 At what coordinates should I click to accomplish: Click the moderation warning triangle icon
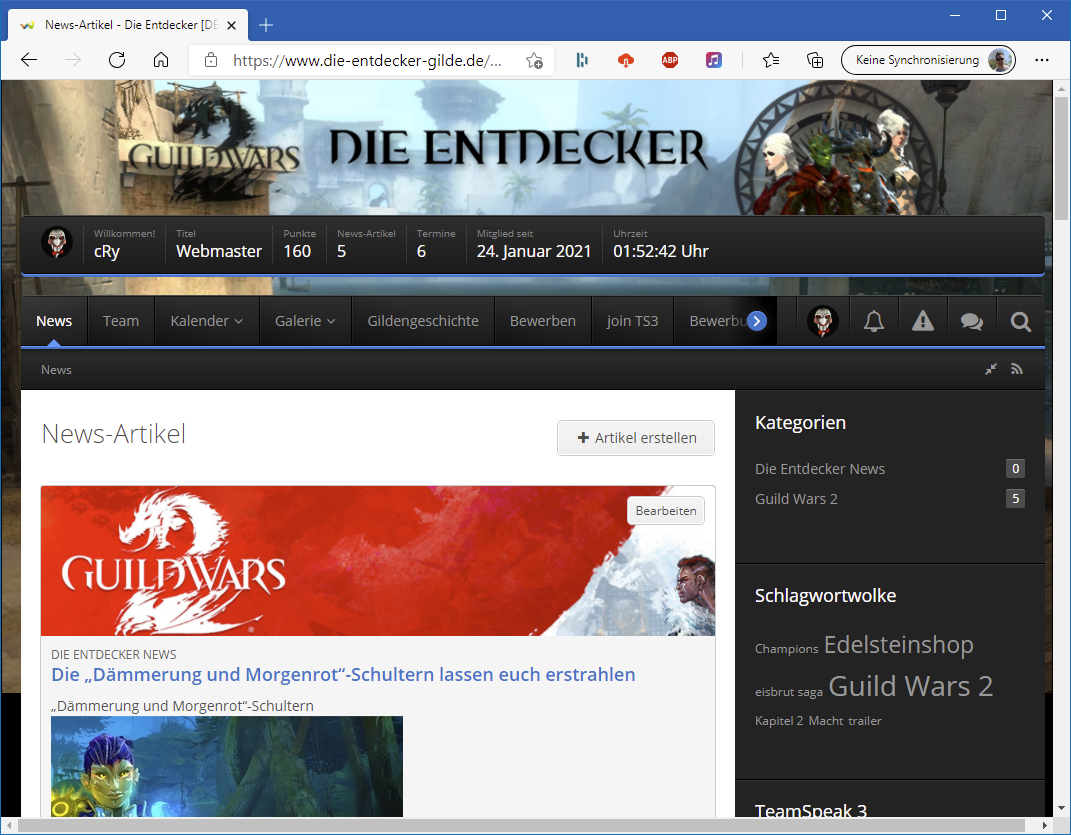point(922,321)
